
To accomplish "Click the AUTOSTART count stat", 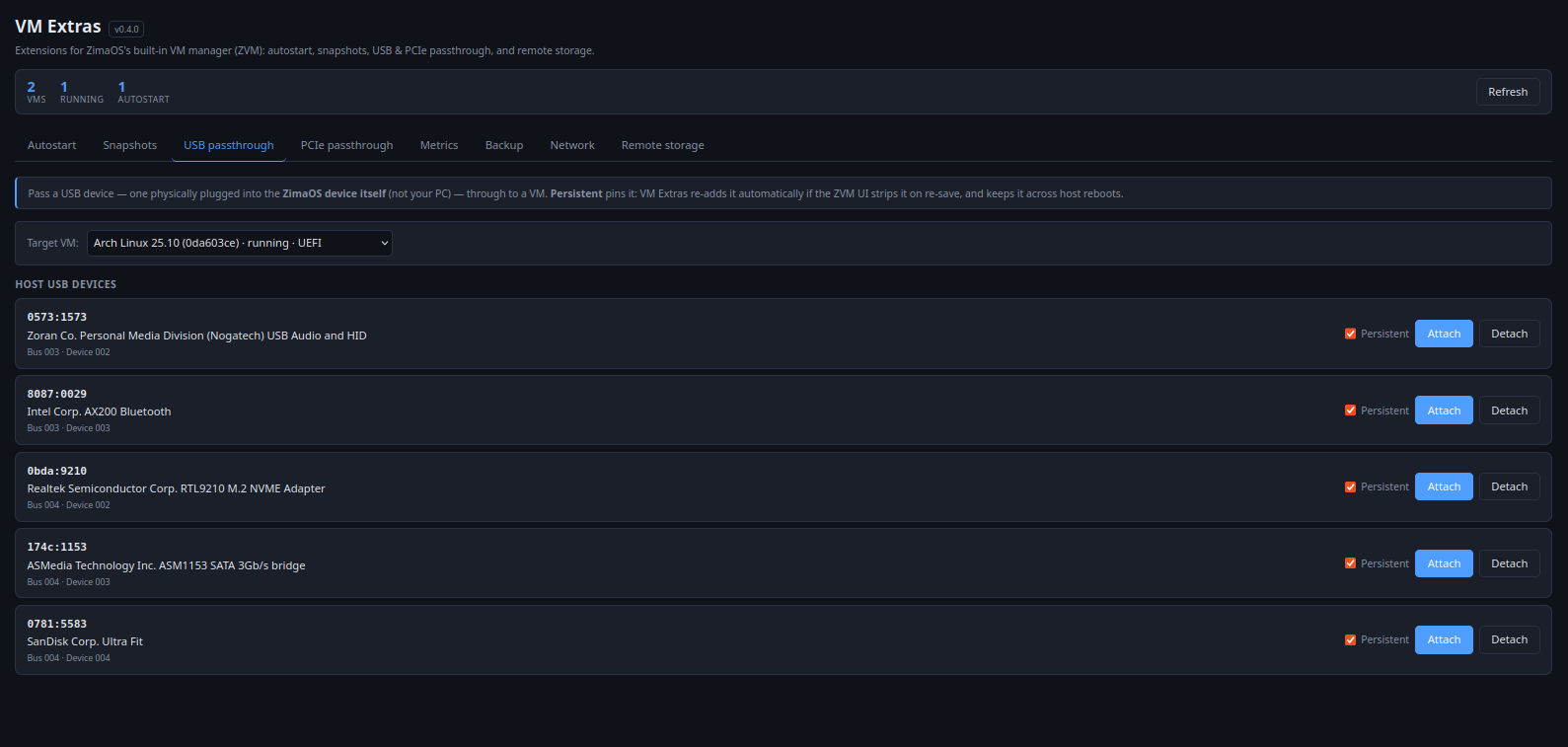I will (x=144, y=93).
